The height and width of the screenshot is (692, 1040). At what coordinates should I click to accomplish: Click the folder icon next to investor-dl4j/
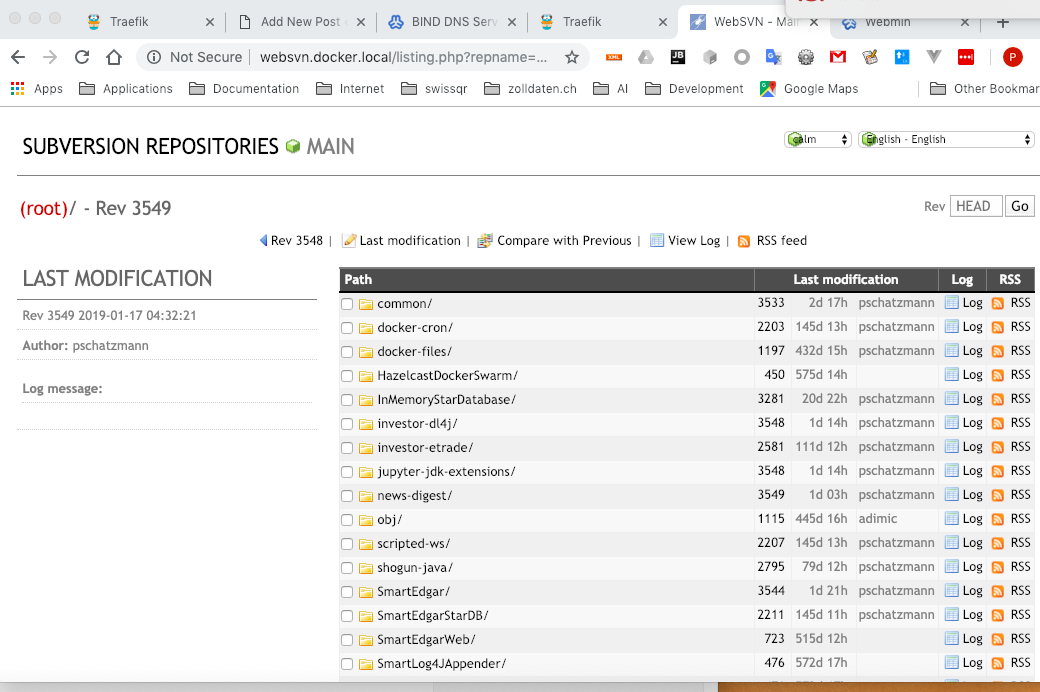pos(366,423)
